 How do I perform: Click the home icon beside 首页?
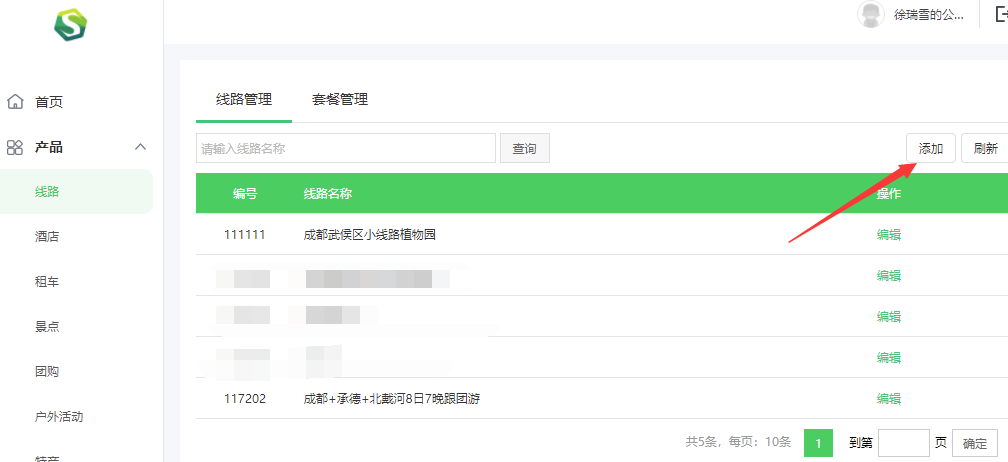coord(15,102)
